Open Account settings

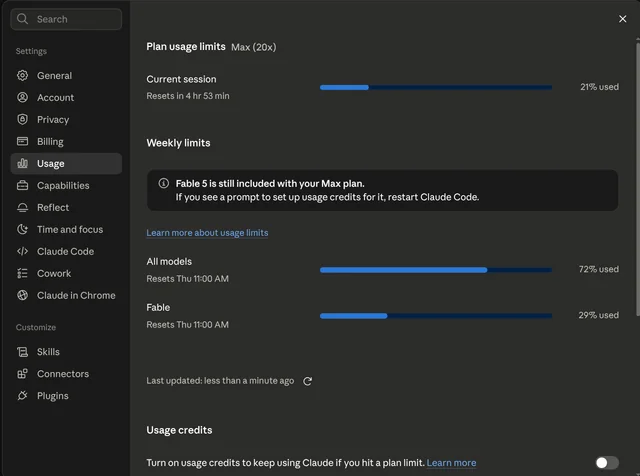[x=66, y=98]
